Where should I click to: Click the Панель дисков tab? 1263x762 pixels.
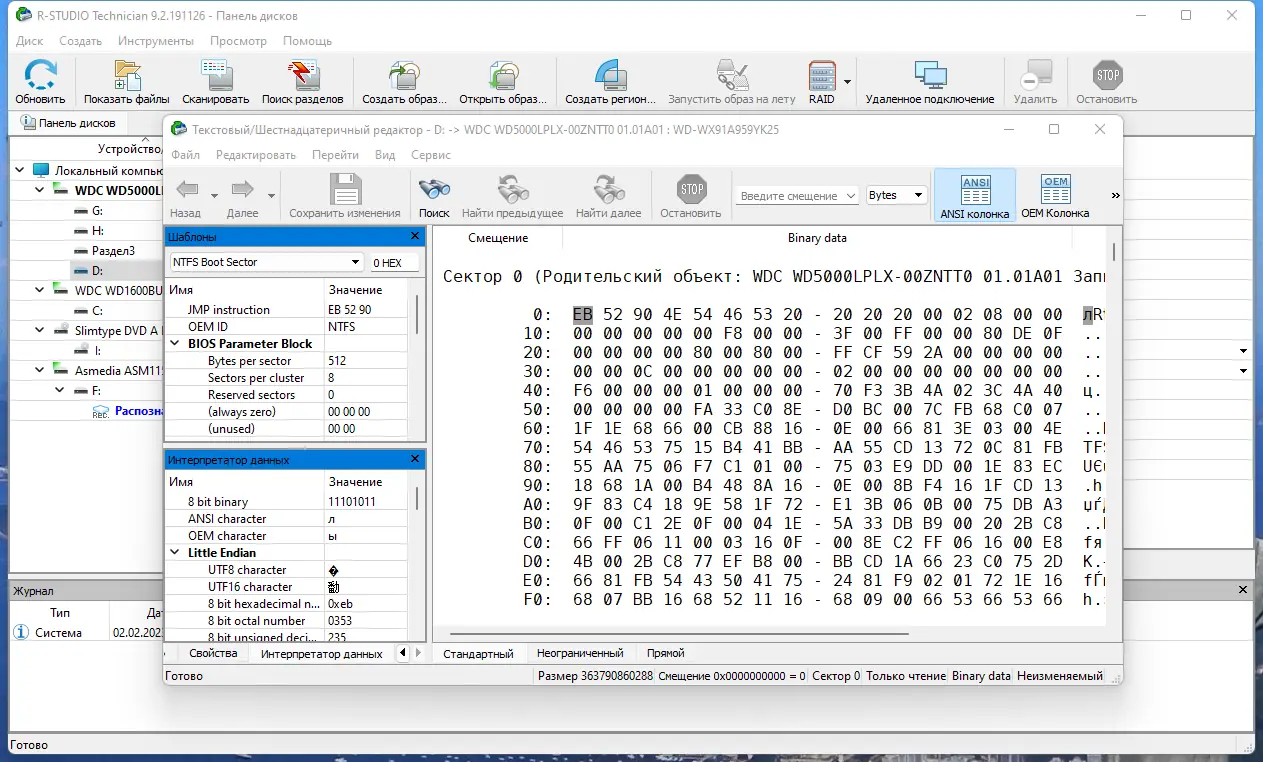click(x=68, y=123)
